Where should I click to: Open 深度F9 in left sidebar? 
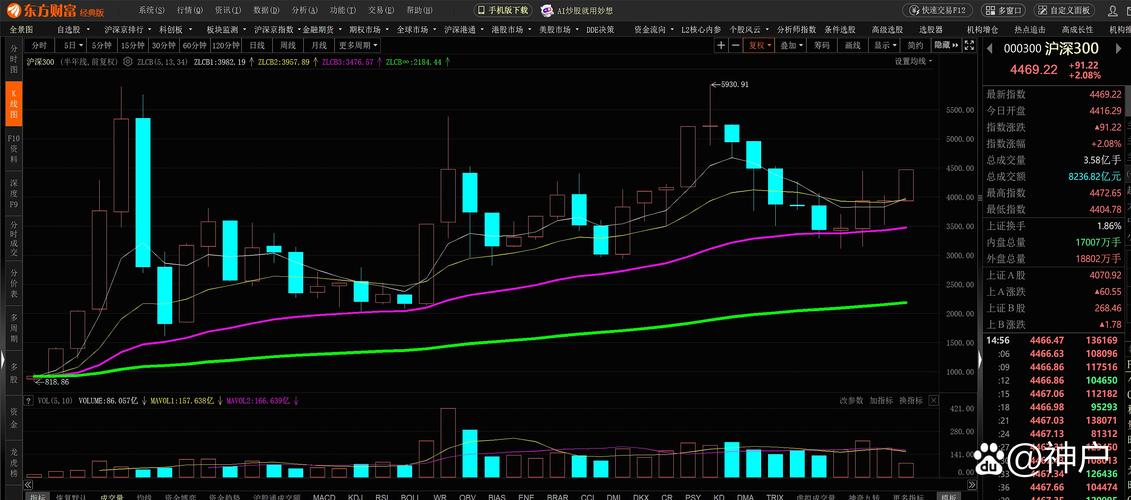pos(13,193)
